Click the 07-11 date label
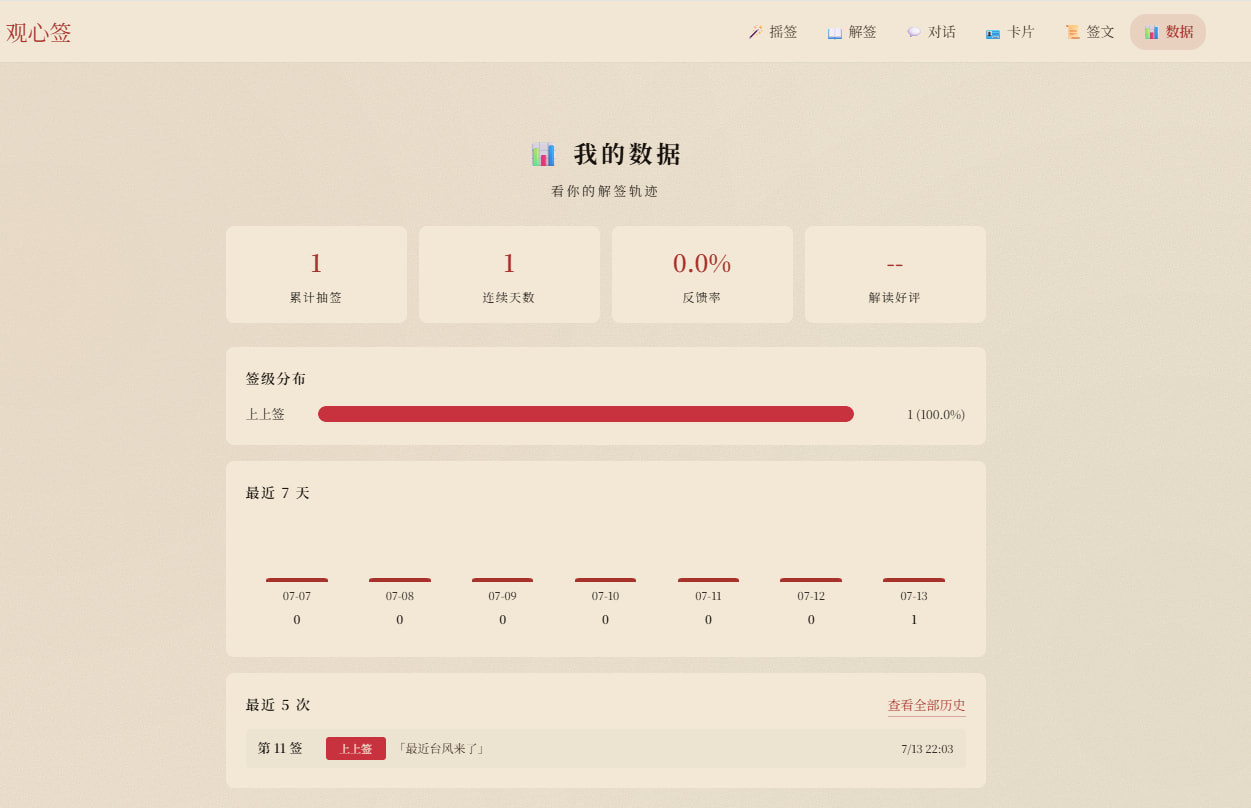Screen dimensions: 1251x808 point(708,596)
